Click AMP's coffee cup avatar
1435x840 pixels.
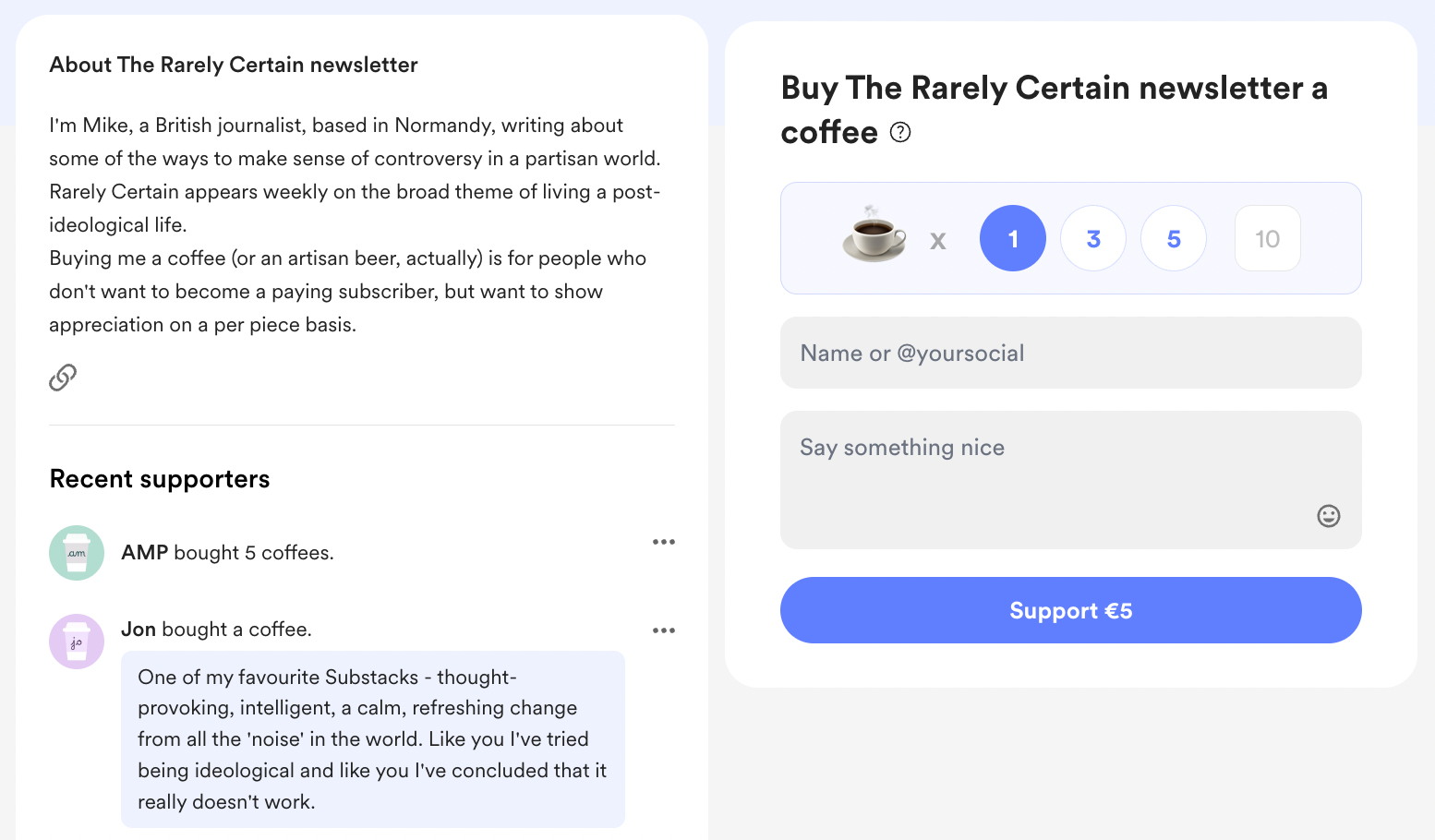77,553
